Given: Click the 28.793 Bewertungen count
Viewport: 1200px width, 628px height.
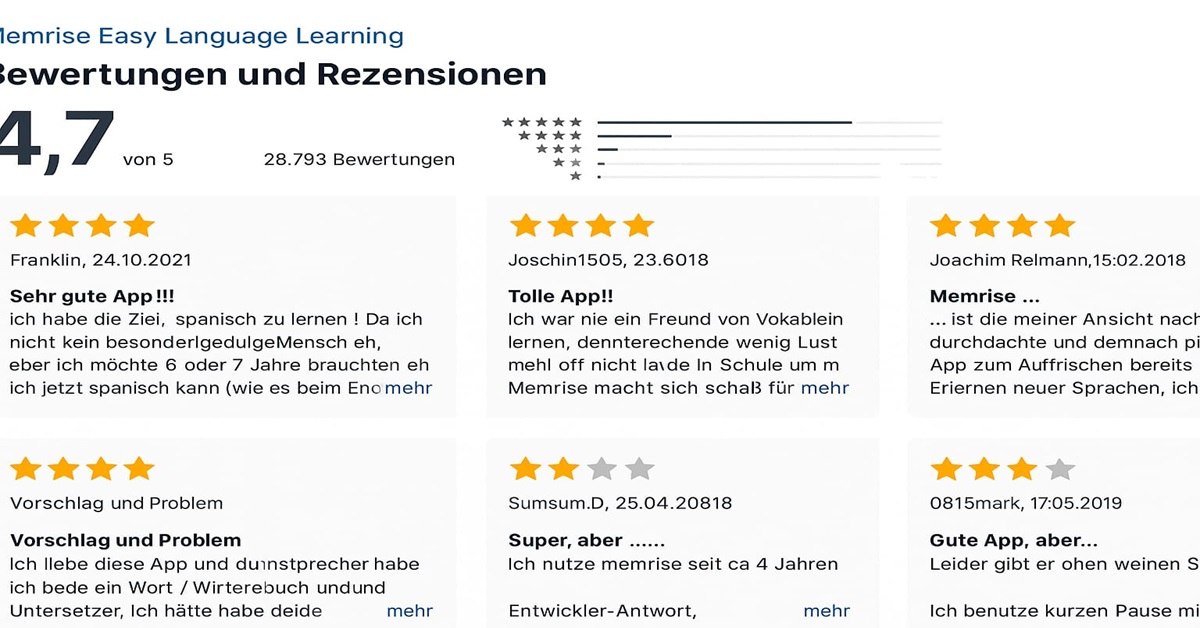Looking at the screenshot, I should (359, 158).
